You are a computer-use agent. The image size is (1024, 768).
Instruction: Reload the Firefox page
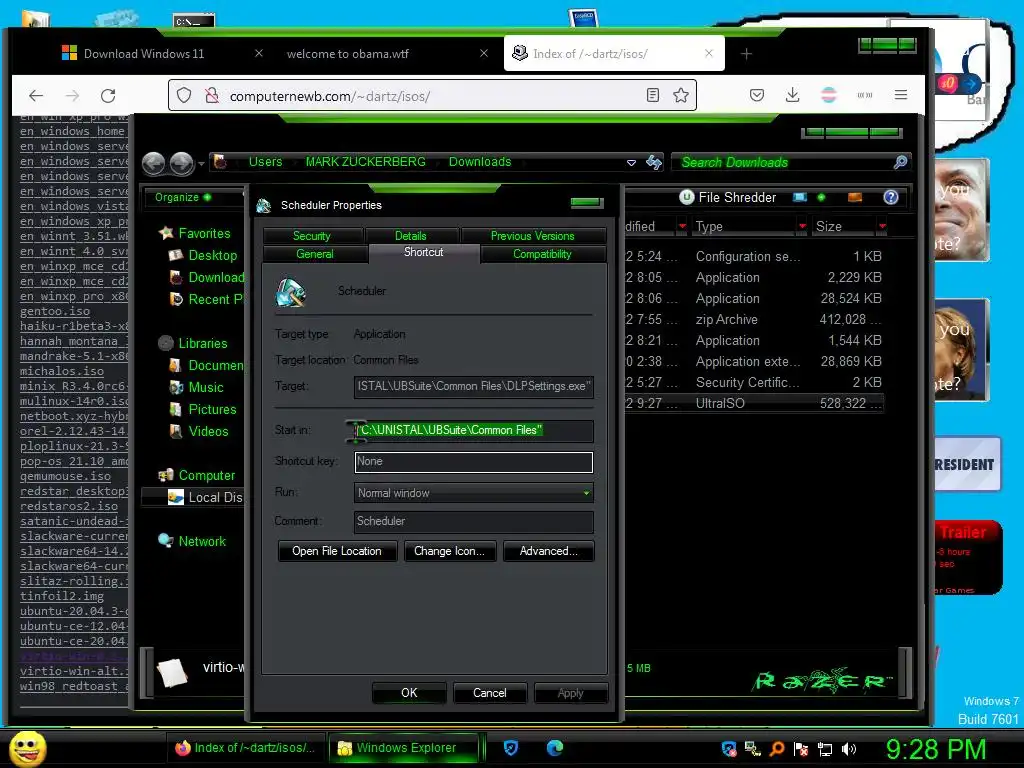pos(108,96)
